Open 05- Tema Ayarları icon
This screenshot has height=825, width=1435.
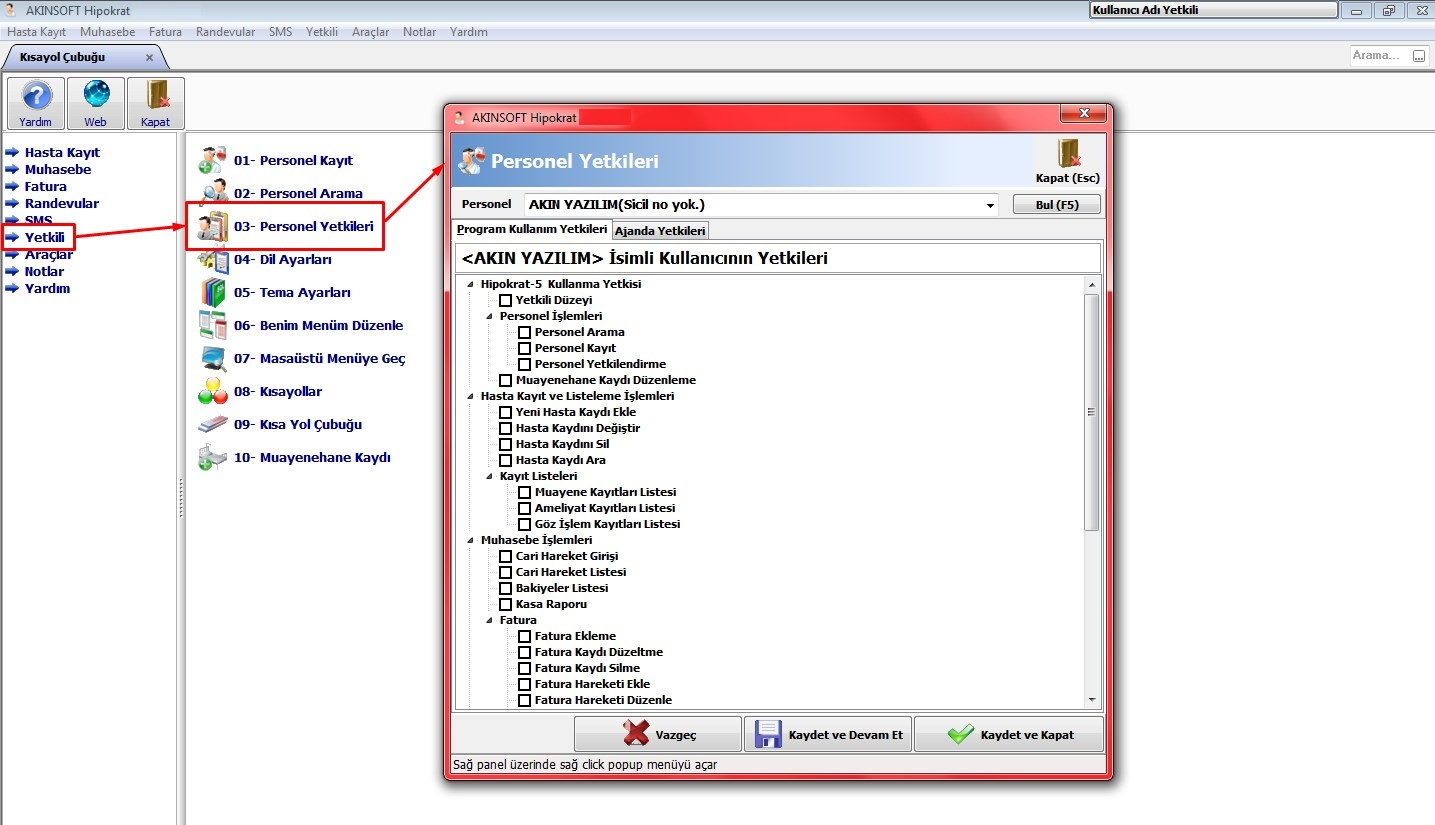[x=213, y=293]
